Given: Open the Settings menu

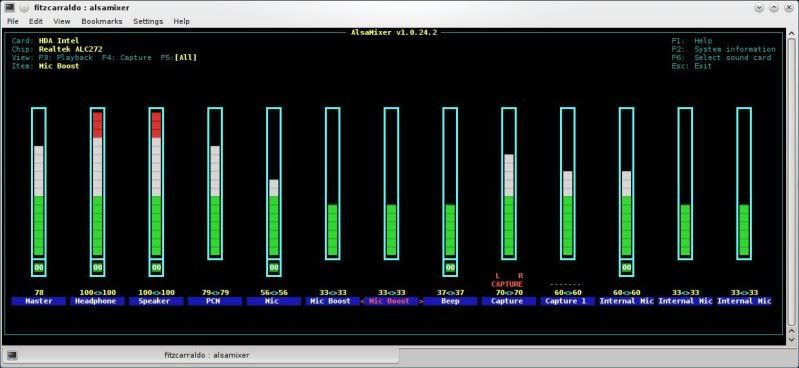Looking at the screenshot, I should (x=148, y=21).
